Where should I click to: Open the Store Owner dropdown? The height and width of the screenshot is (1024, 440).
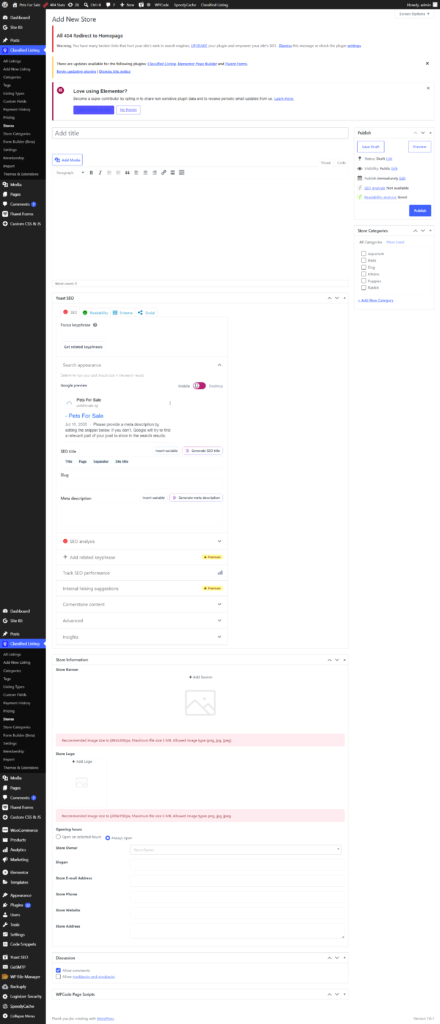(x=236, y=849)
